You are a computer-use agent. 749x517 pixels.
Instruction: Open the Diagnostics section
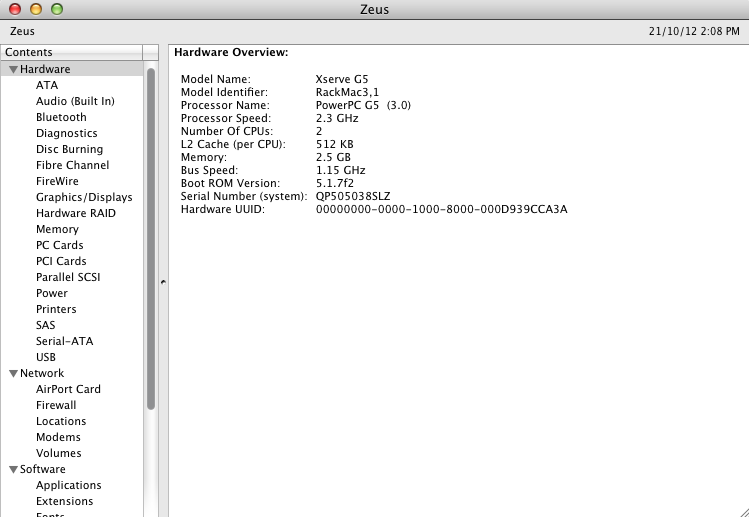66,133
